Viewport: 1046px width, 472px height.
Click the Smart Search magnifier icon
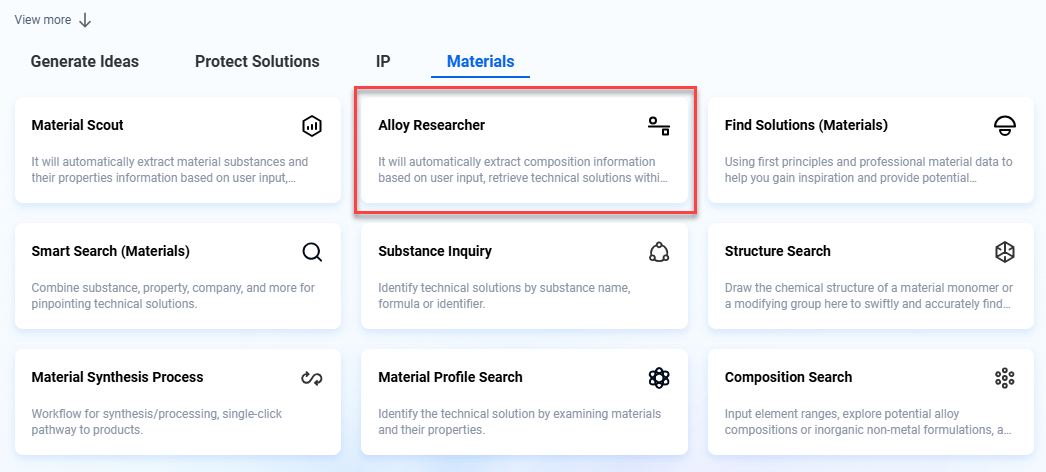(312, 252)
